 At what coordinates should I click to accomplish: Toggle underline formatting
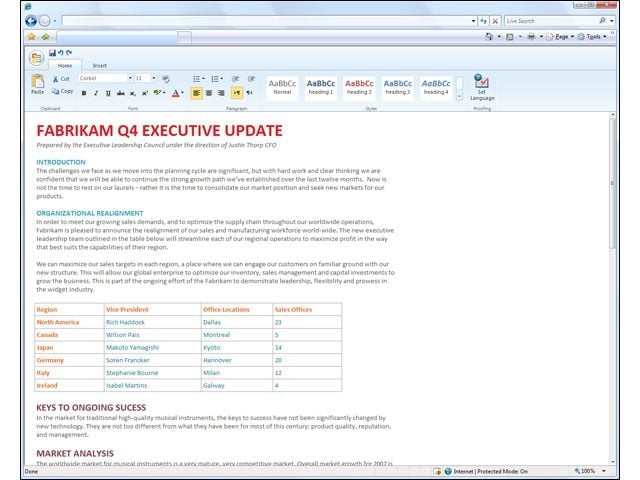point(108,93)
